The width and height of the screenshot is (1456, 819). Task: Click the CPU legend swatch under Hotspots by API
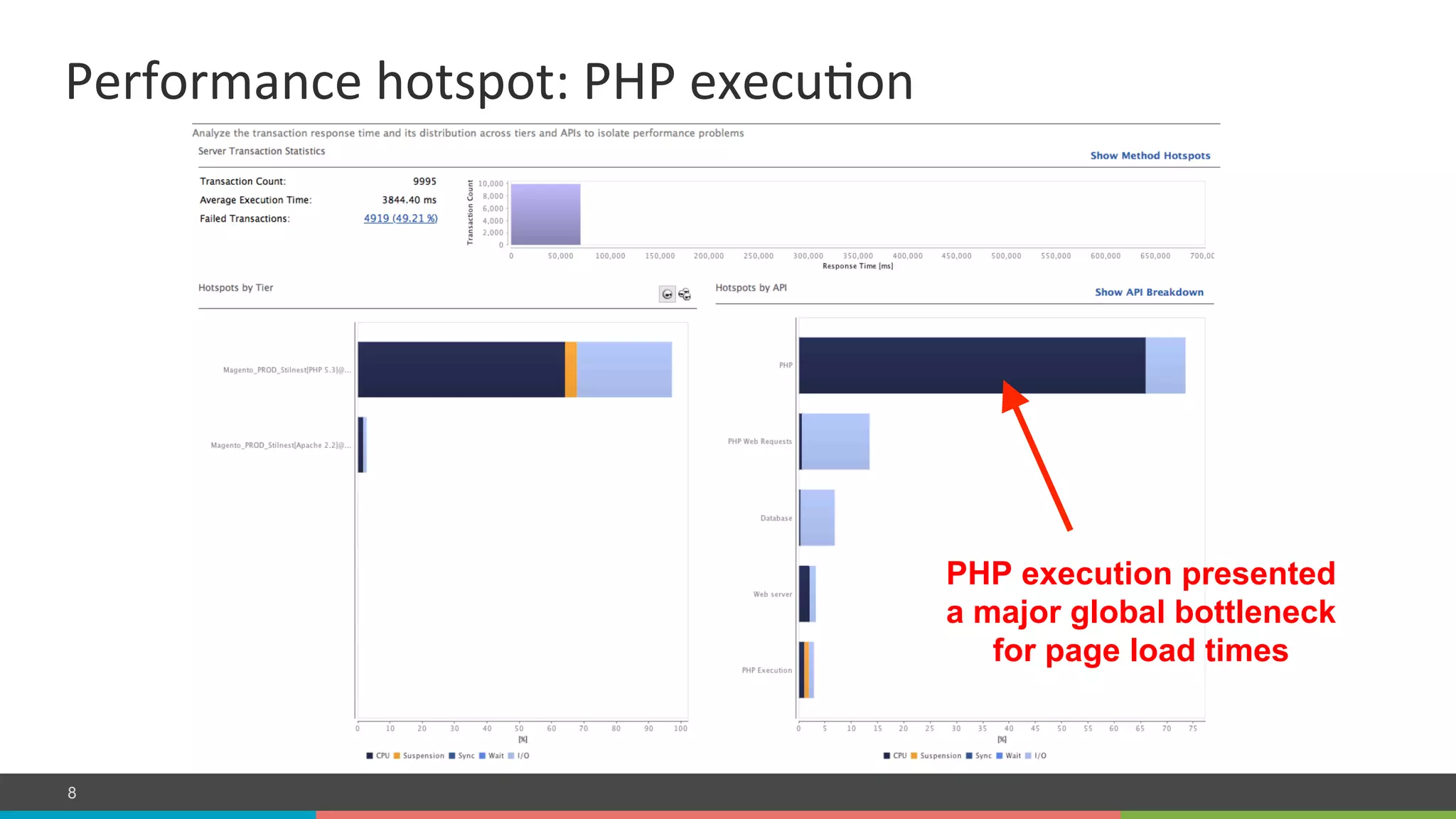(x=887, y=756)
